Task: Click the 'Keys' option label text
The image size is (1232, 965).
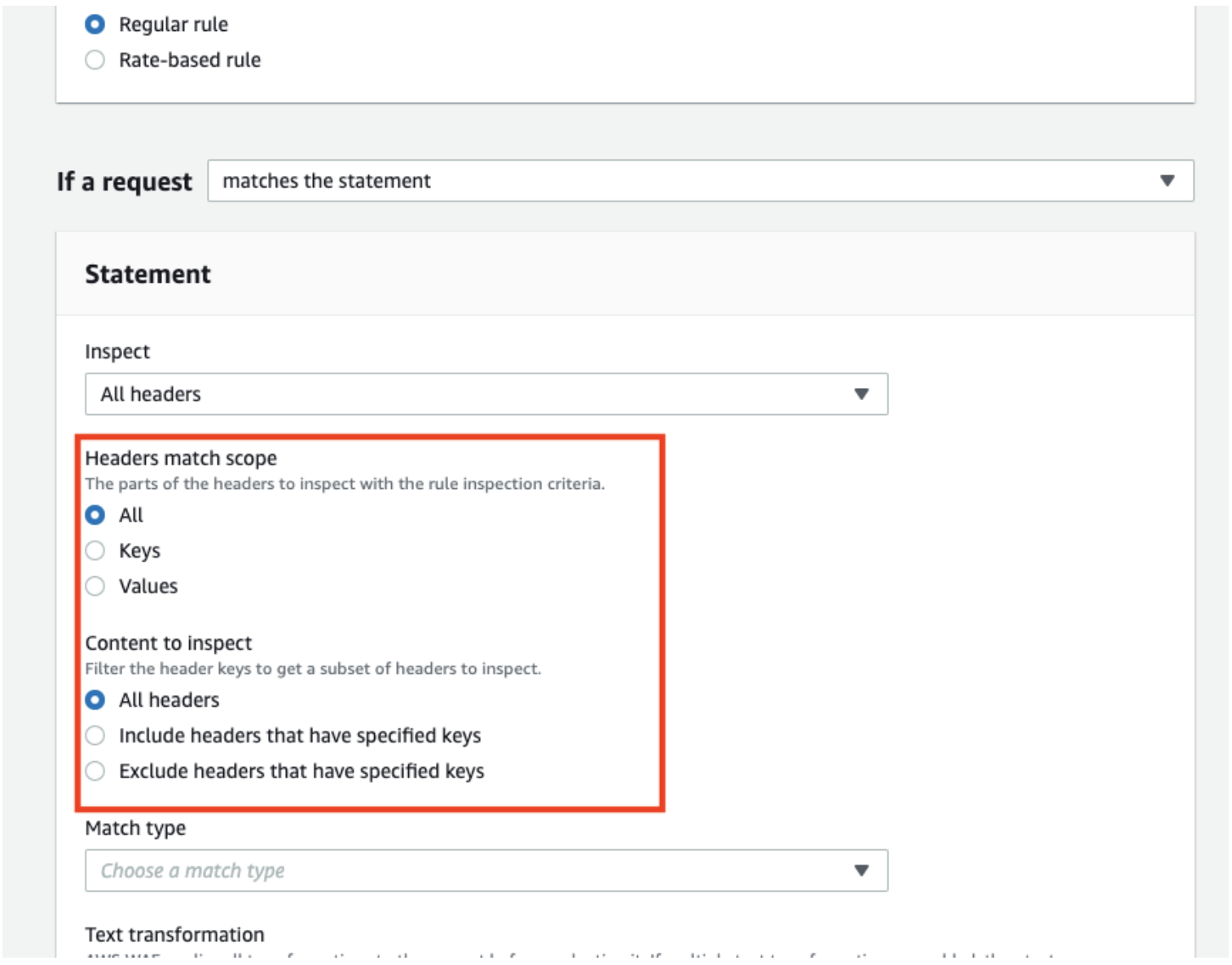Action: 139,551
